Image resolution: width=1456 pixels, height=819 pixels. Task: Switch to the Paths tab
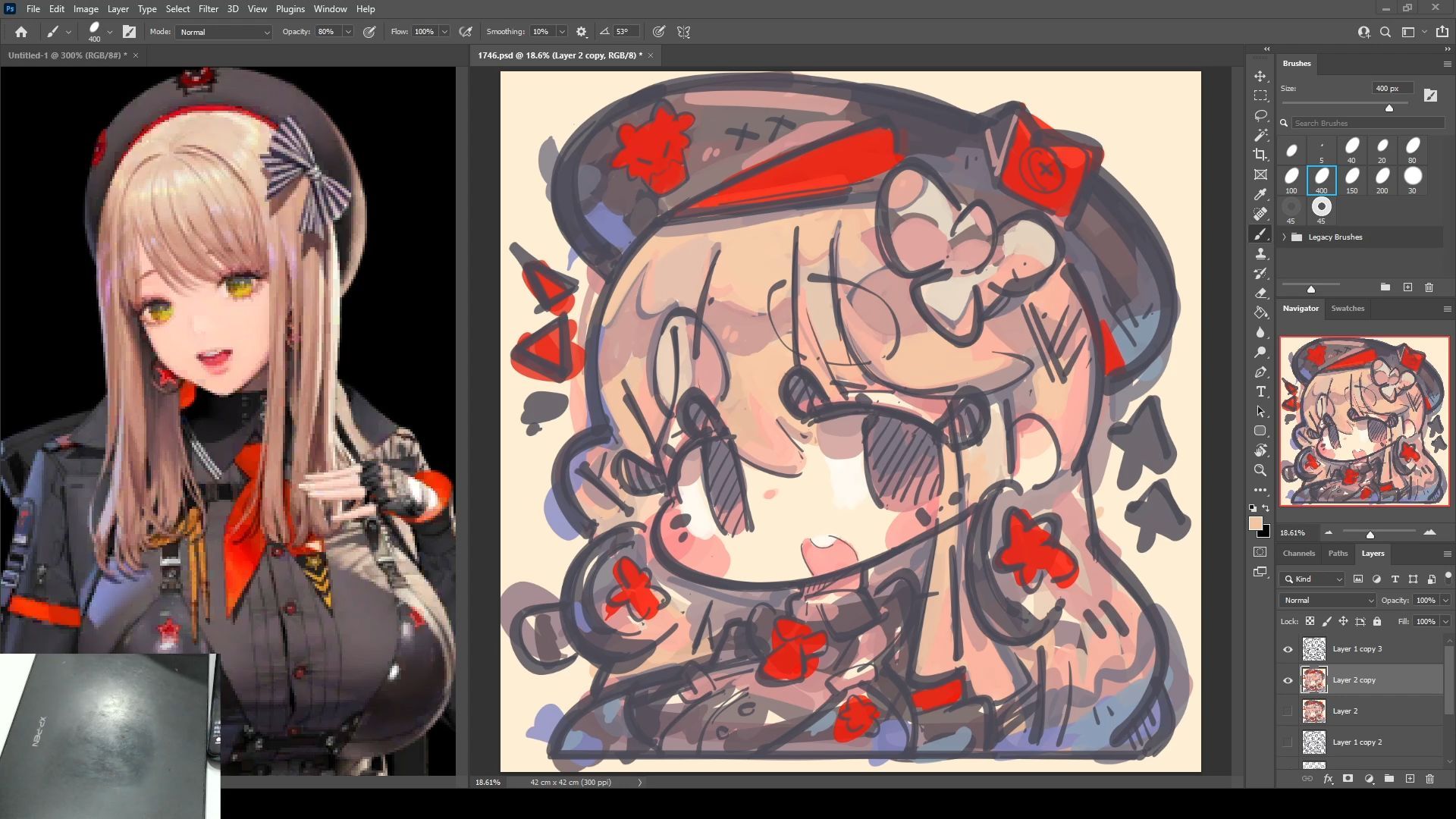pos(1338,553)
